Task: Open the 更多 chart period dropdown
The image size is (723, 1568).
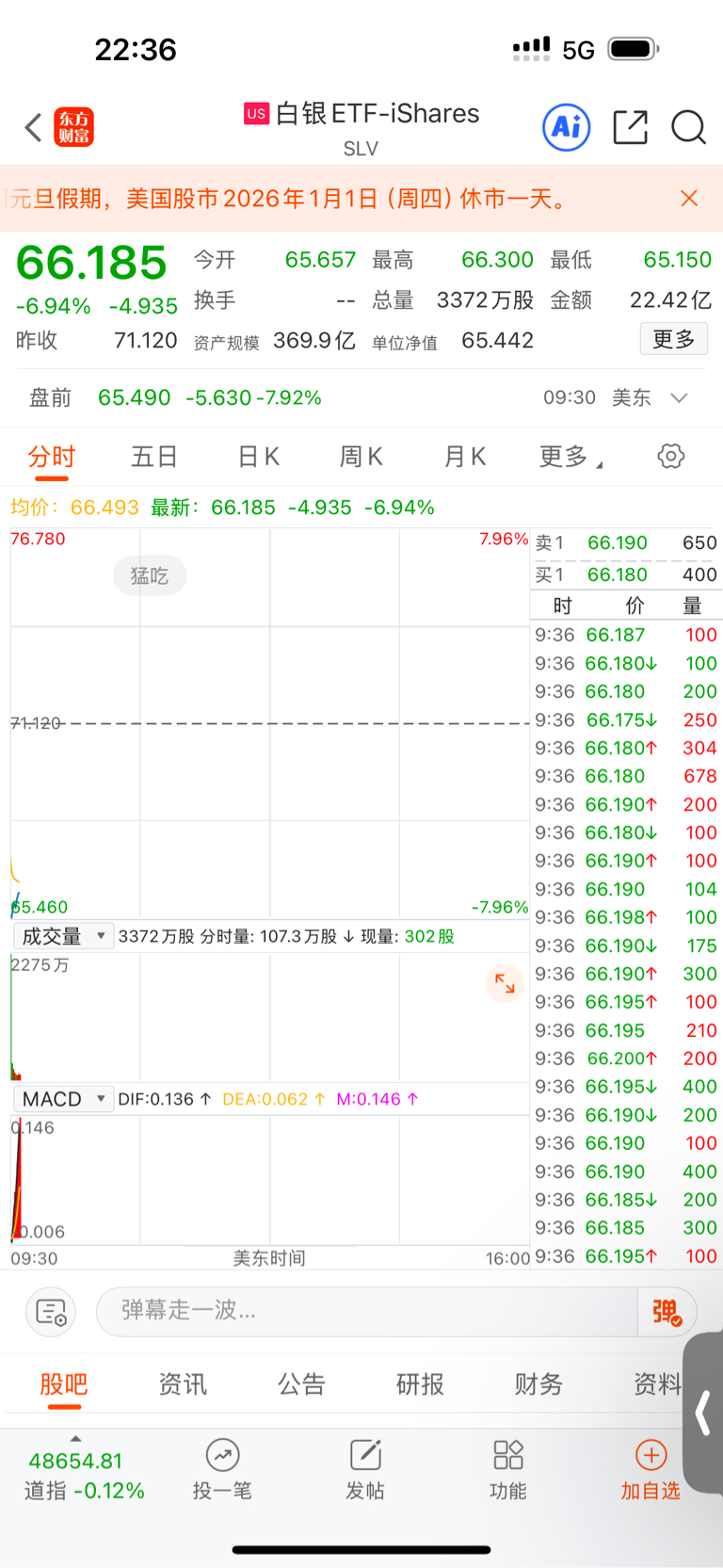Action: point(570,457)
